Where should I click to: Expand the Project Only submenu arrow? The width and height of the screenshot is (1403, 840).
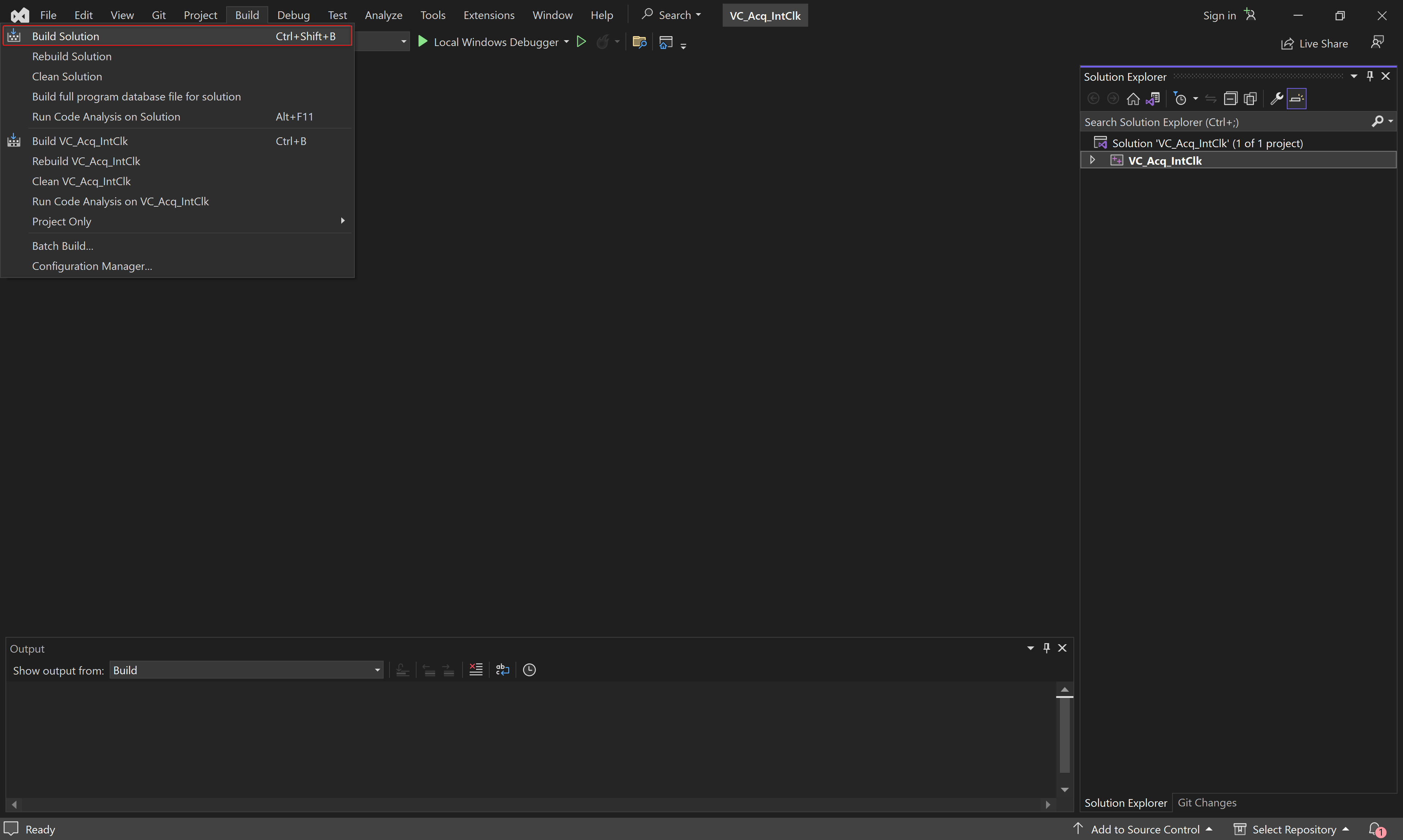[343, 221]
